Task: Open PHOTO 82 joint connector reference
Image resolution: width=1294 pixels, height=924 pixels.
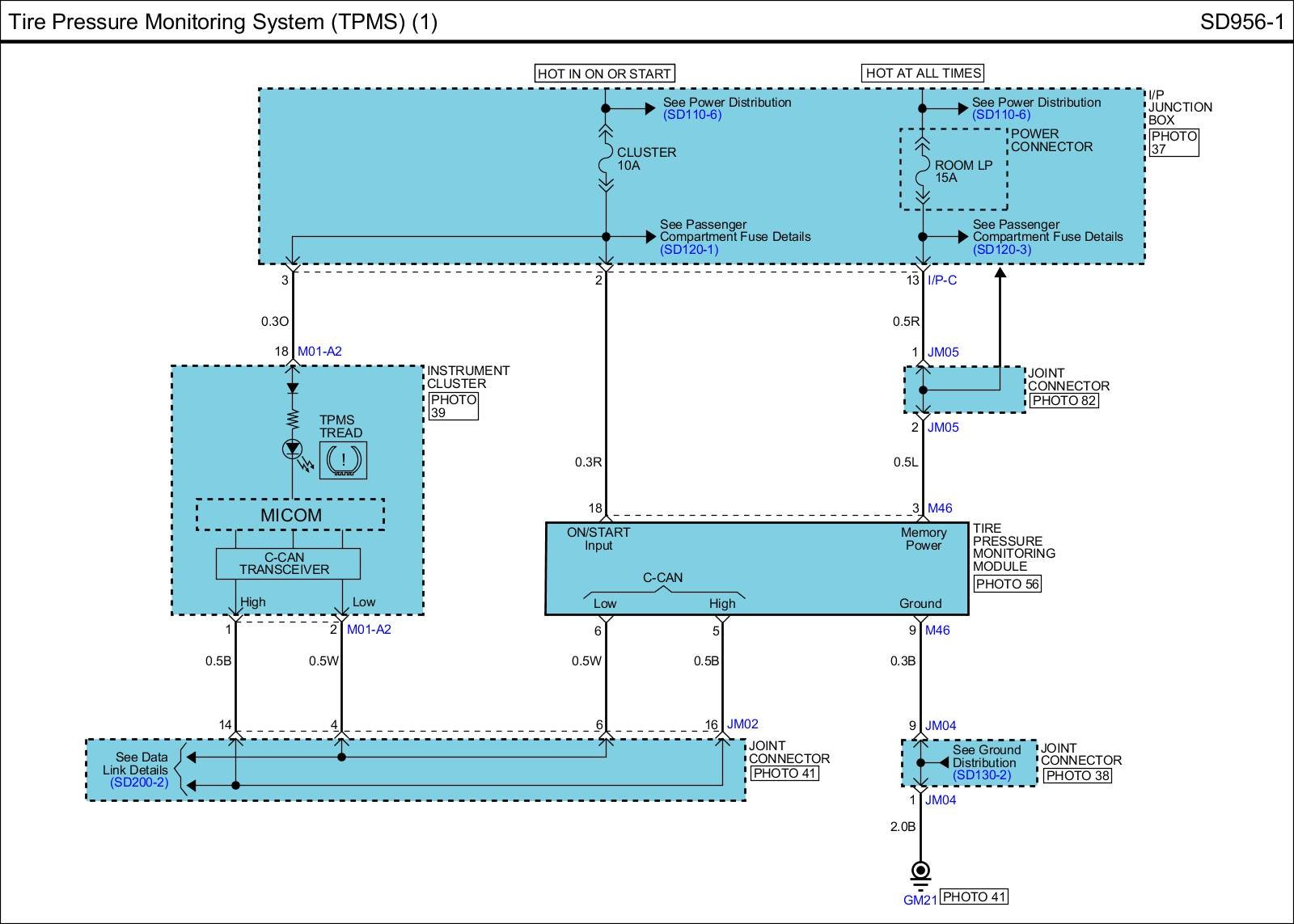Action: tap(1063, 400)
